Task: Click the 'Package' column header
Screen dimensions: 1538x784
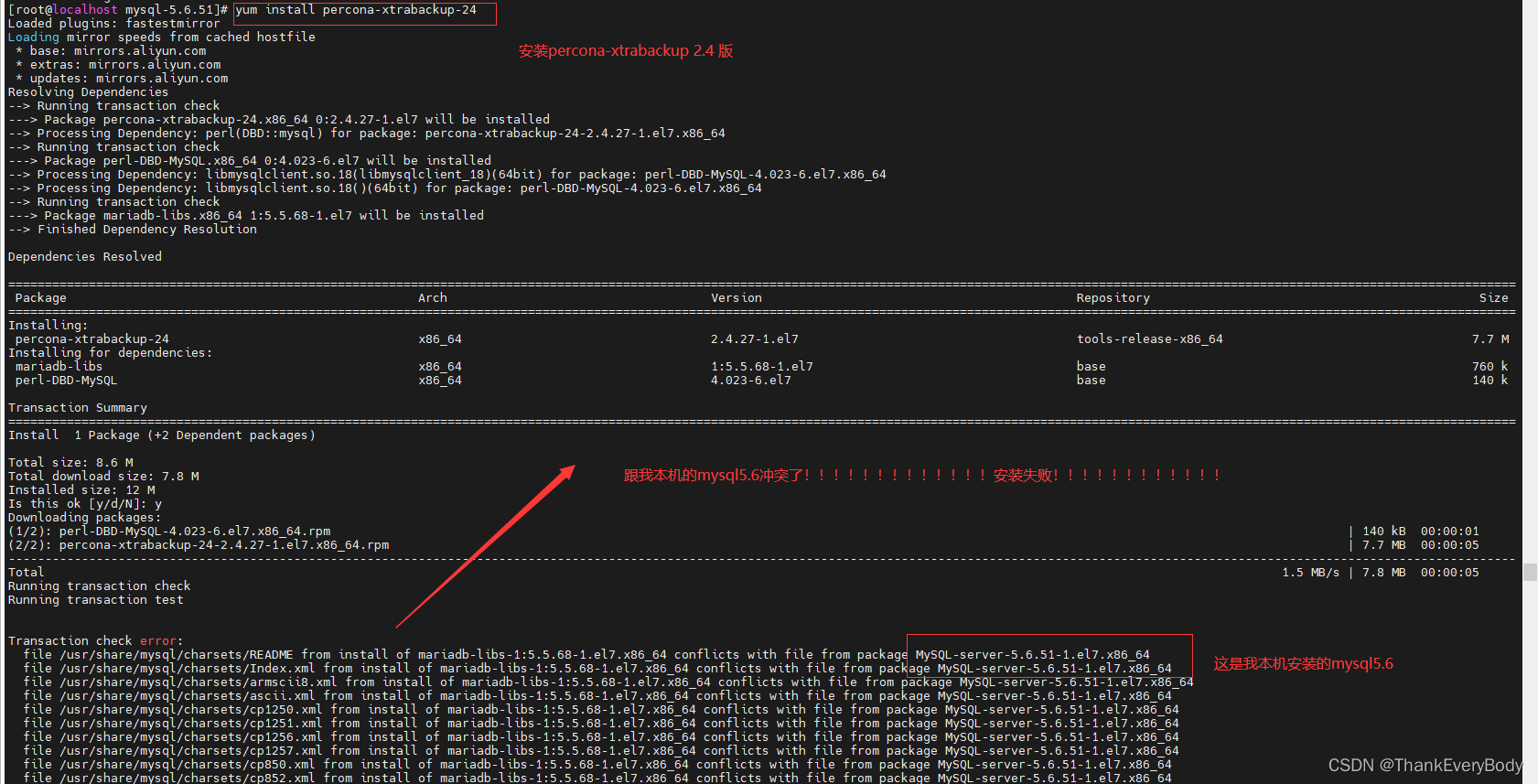Action: (x=41, y=298)
